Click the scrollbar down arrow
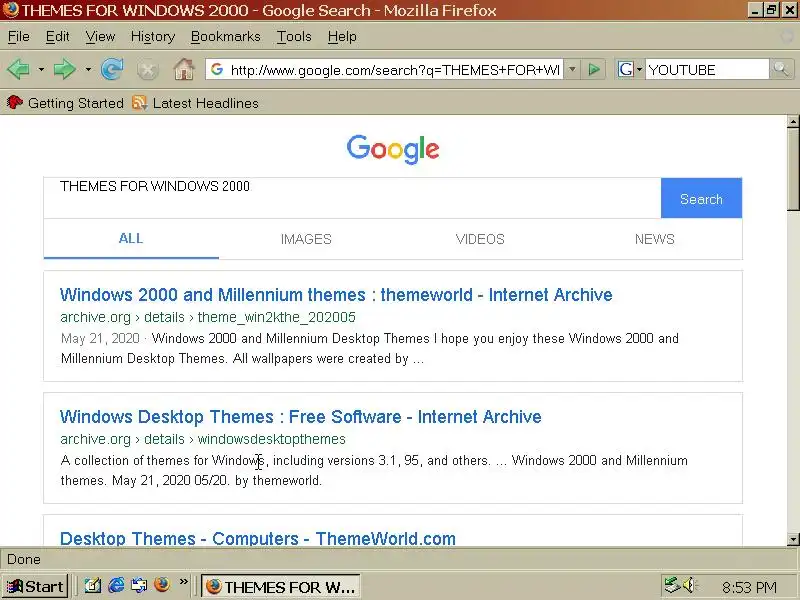This screenshot has width=800, height=600. click(x=793, y=539)
